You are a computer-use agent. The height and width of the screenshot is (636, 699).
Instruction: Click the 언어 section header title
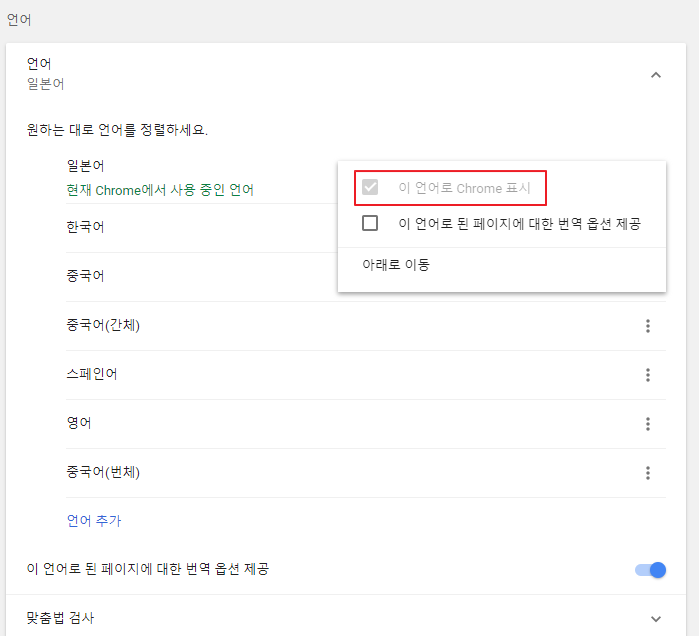39,64
